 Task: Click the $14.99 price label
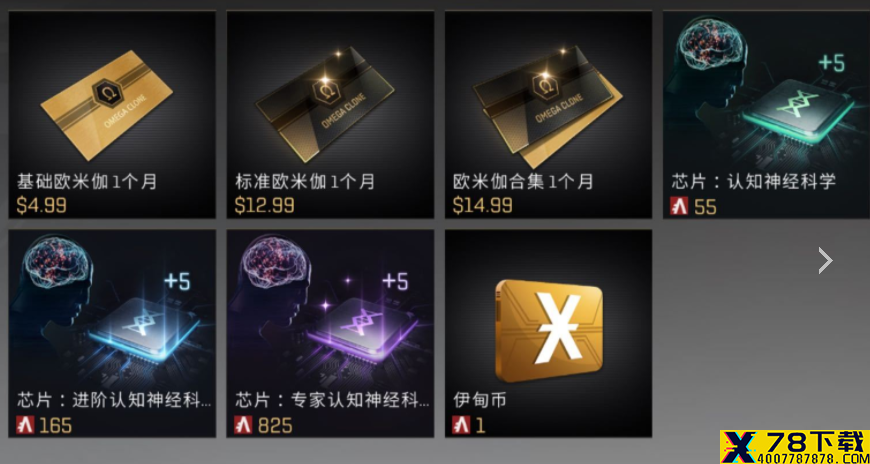[482, 205]
